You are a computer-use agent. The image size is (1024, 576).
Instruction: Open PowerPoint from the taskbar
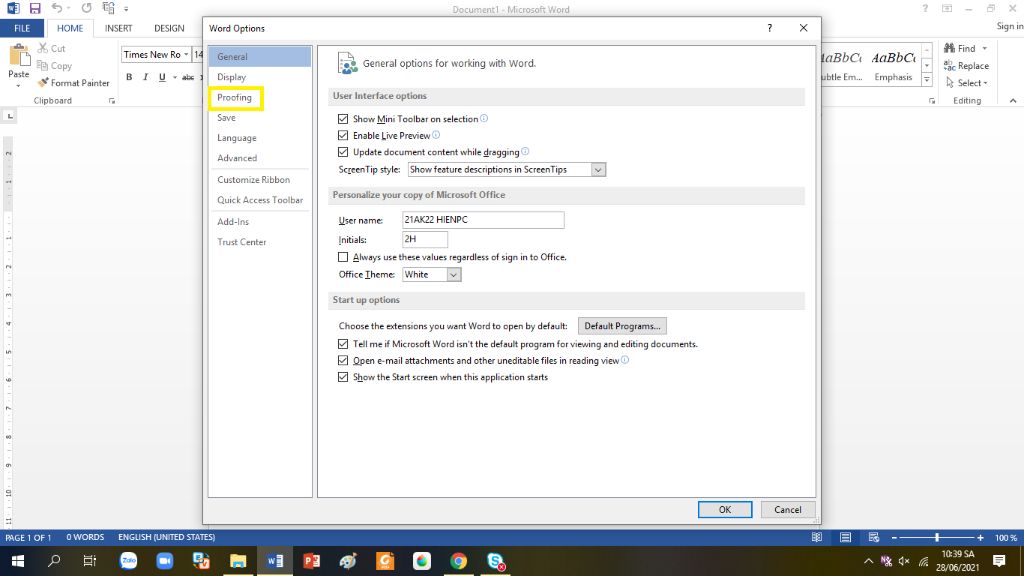[x=312, y=561]
